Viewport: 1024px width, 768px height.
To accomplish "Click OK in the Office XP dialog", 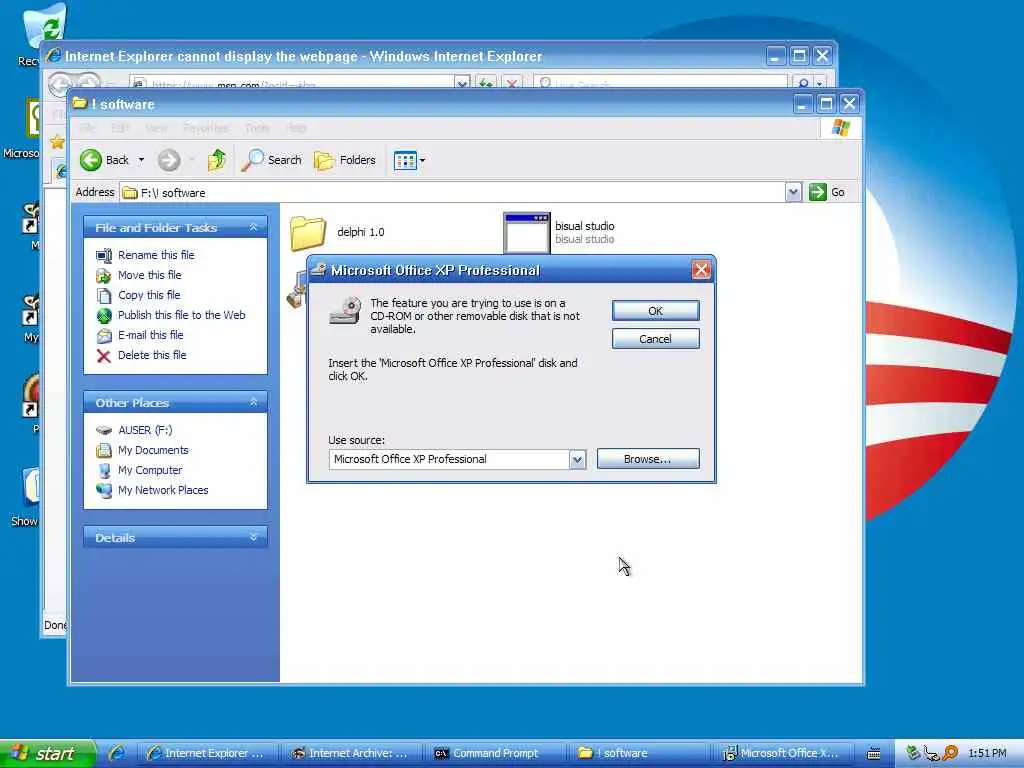I will point(655,311).
